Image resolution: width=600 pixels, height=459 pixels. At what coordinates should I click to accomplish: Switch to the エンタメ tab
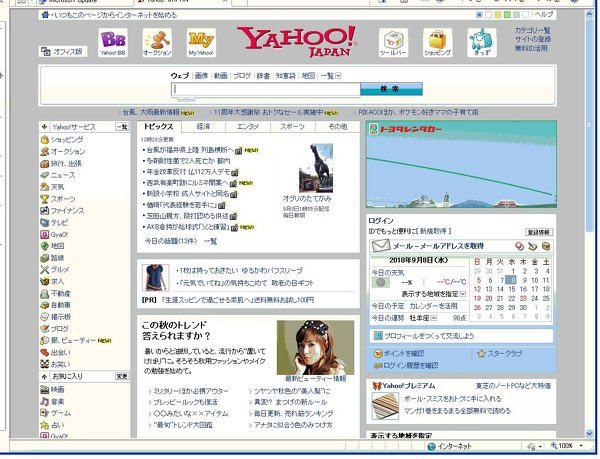(248, 127)
